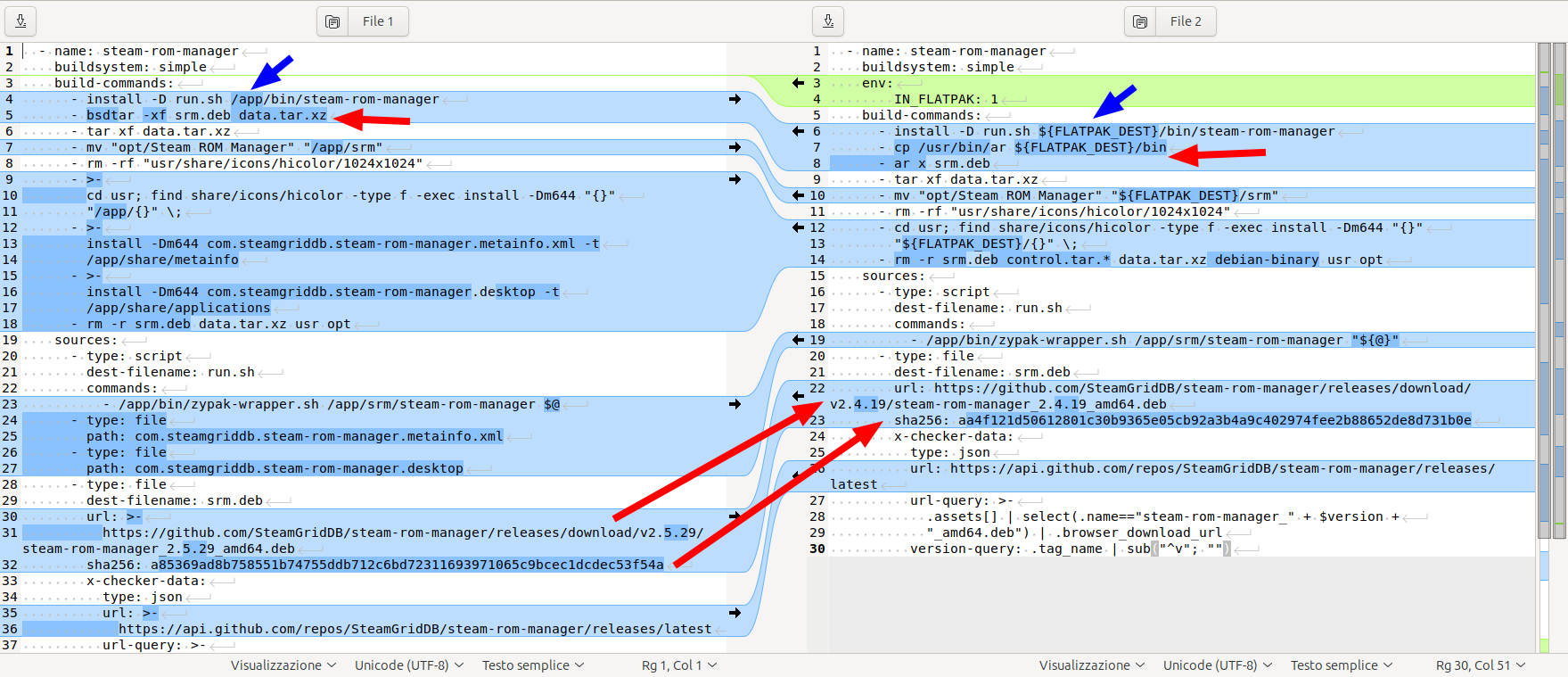Open the Rg 30, Col 51 position menu

[x=1480, y=665]
